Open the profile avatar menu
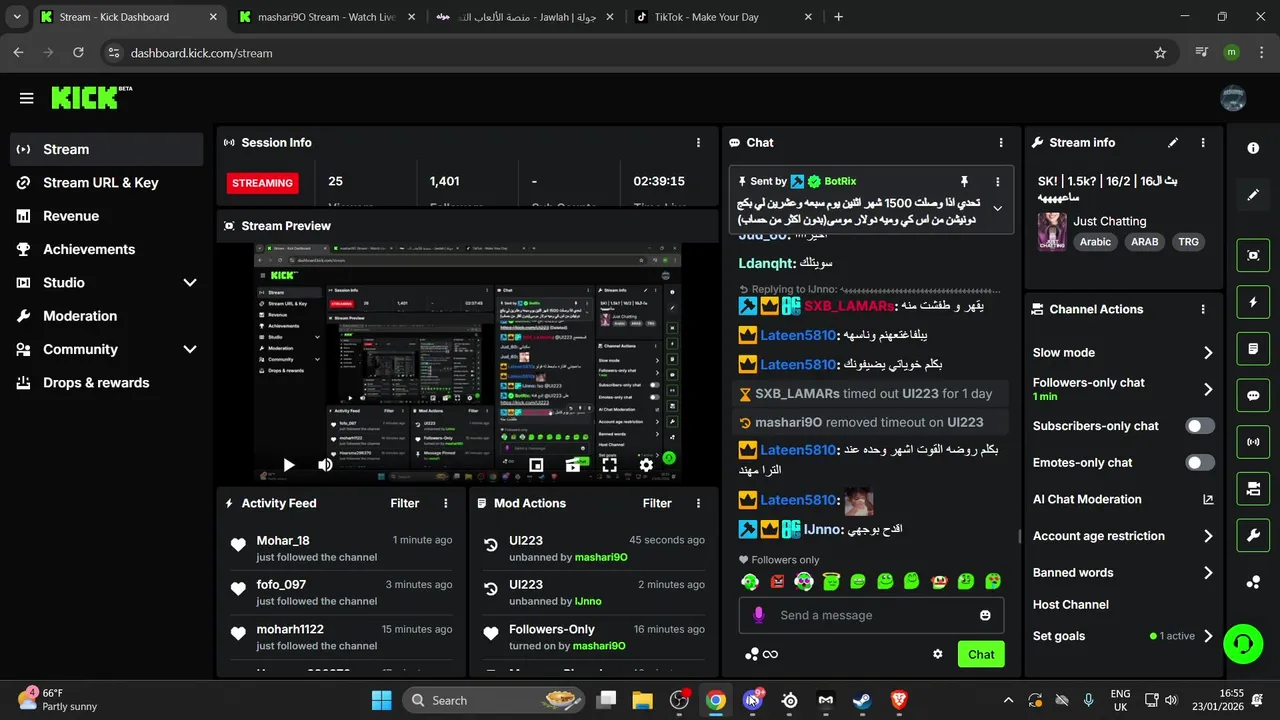This screenshot has width=1280, height=720. [1233, 98]
